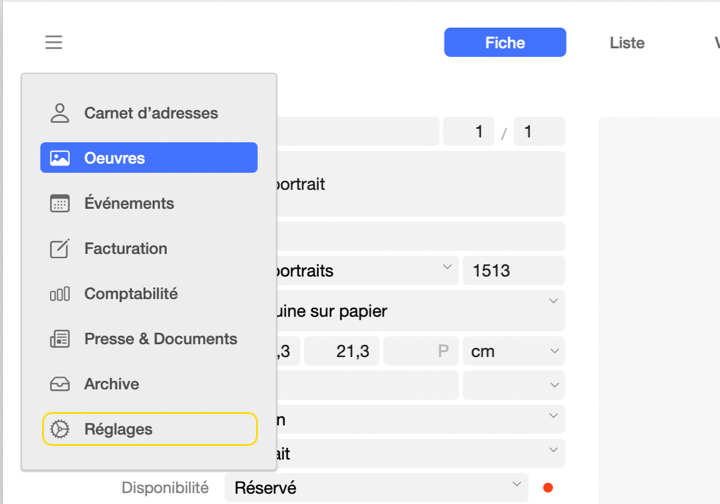Switch to the Fiche view tab
The height and width of the screenshot is (504, 720).
pyautogui.click(x=505, y=42)
